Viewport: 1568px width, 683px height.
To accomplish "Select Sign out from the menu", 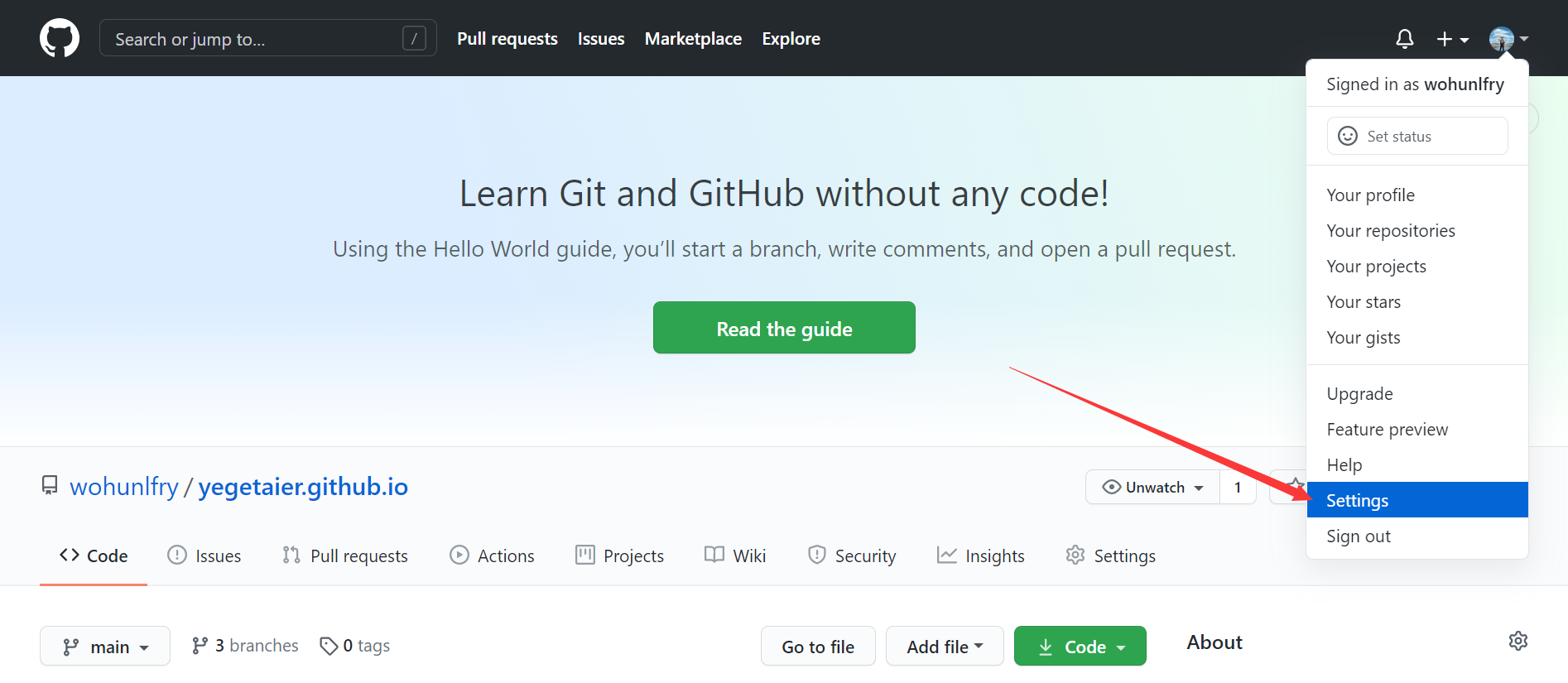I will click(x=1417, y=536).
